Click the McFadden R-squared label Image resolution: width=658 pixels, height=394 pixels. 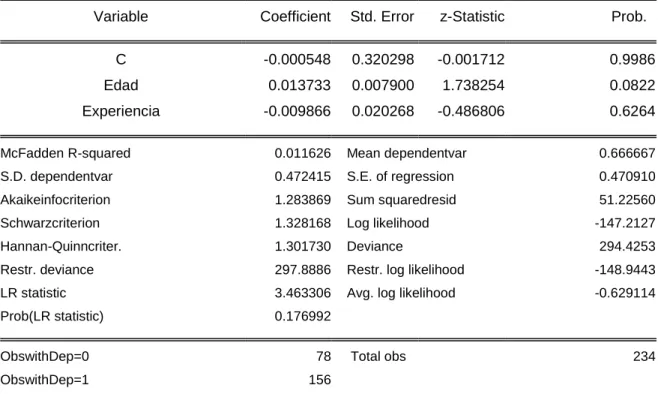point(65,153)
